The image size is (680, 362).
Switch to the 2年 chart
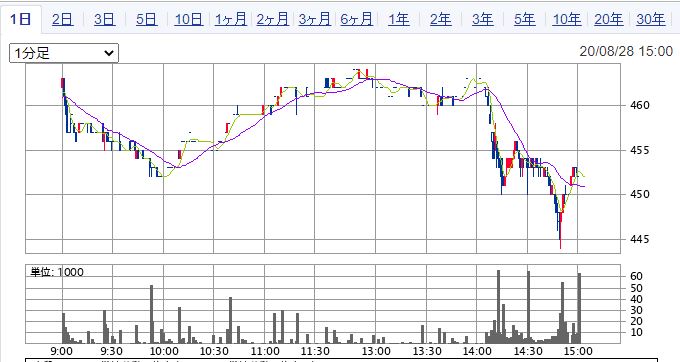441,19
